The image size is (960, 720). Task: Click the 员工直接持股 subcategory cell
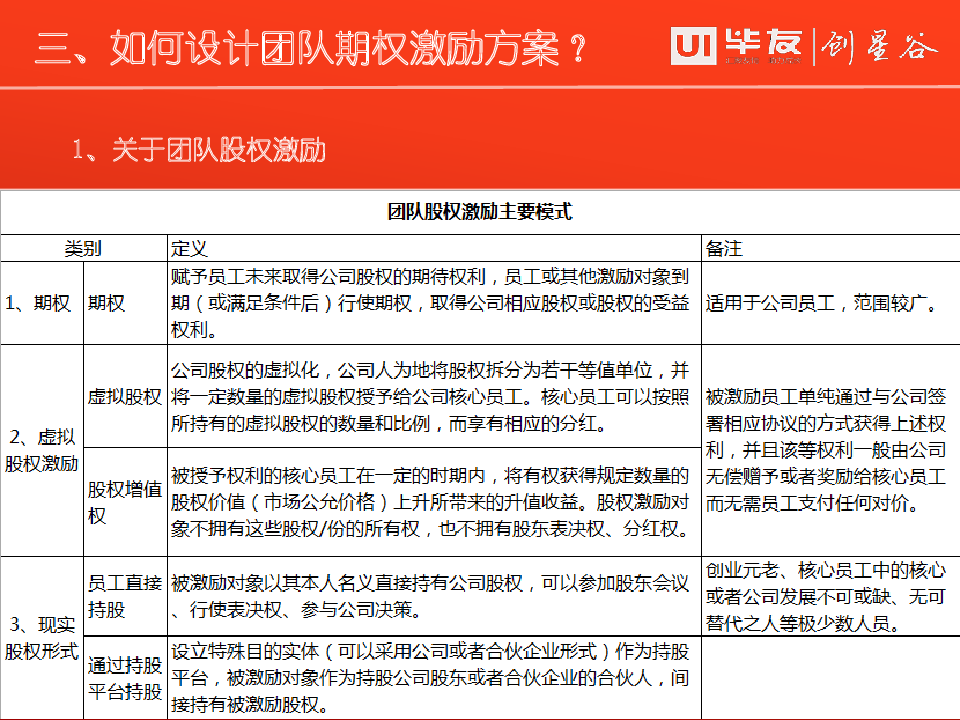click(124, 596)
